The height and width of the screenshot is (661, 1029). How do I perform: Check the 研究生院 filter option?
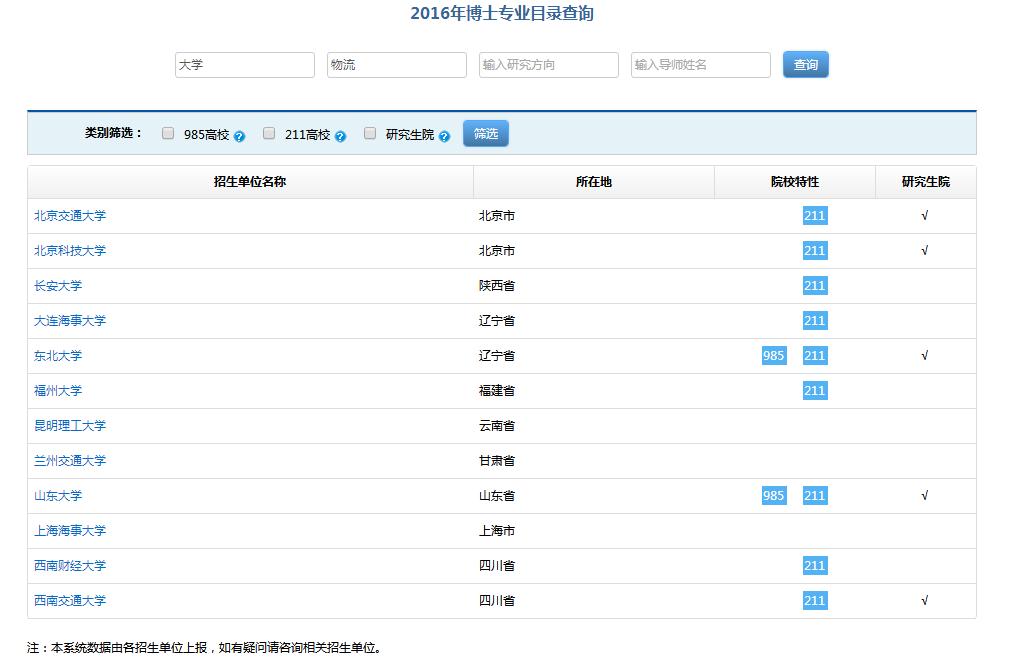click(x=370, y=131)
